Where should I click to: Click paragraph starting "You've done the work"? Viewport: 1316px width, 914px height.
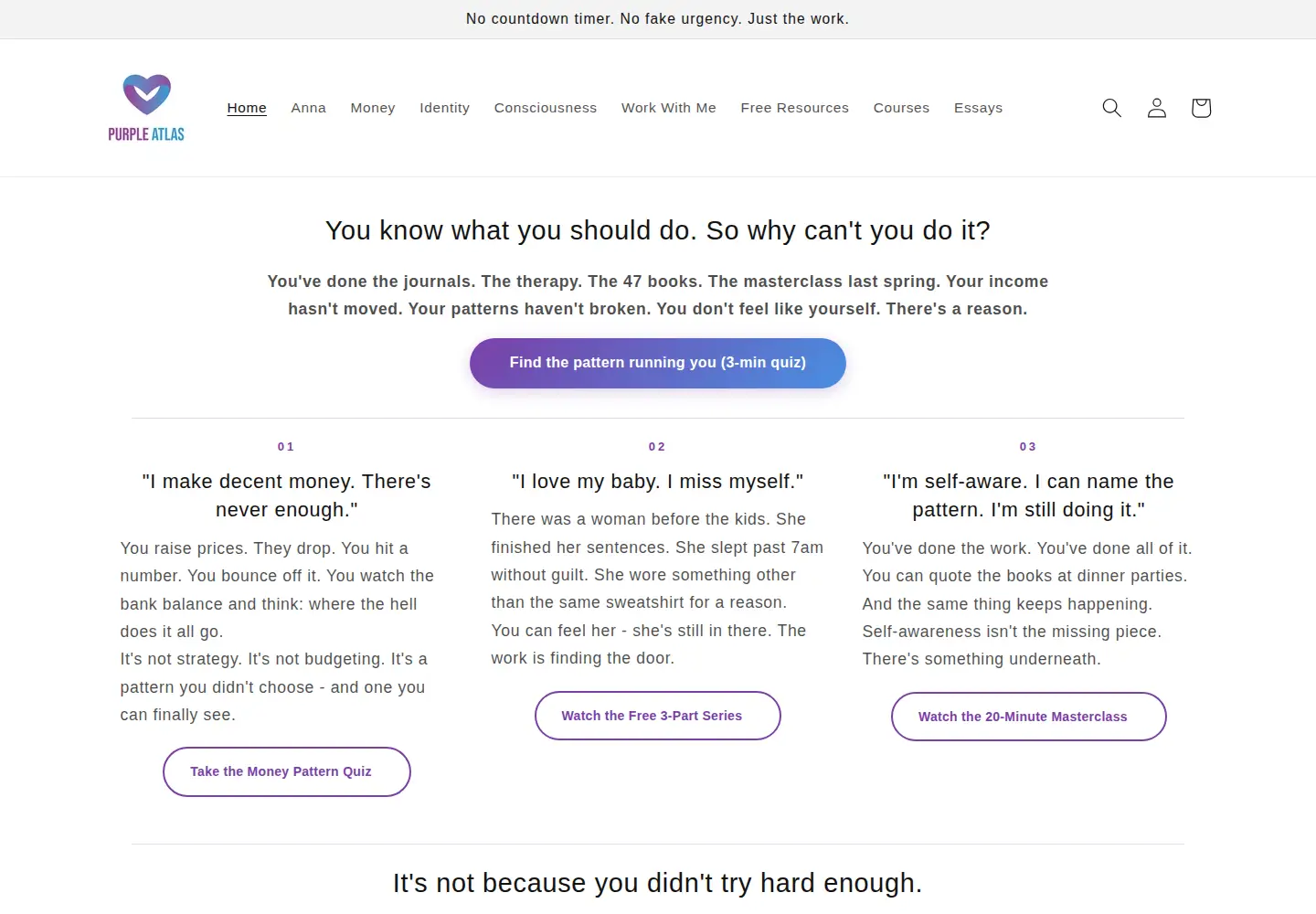(1027, 604)
